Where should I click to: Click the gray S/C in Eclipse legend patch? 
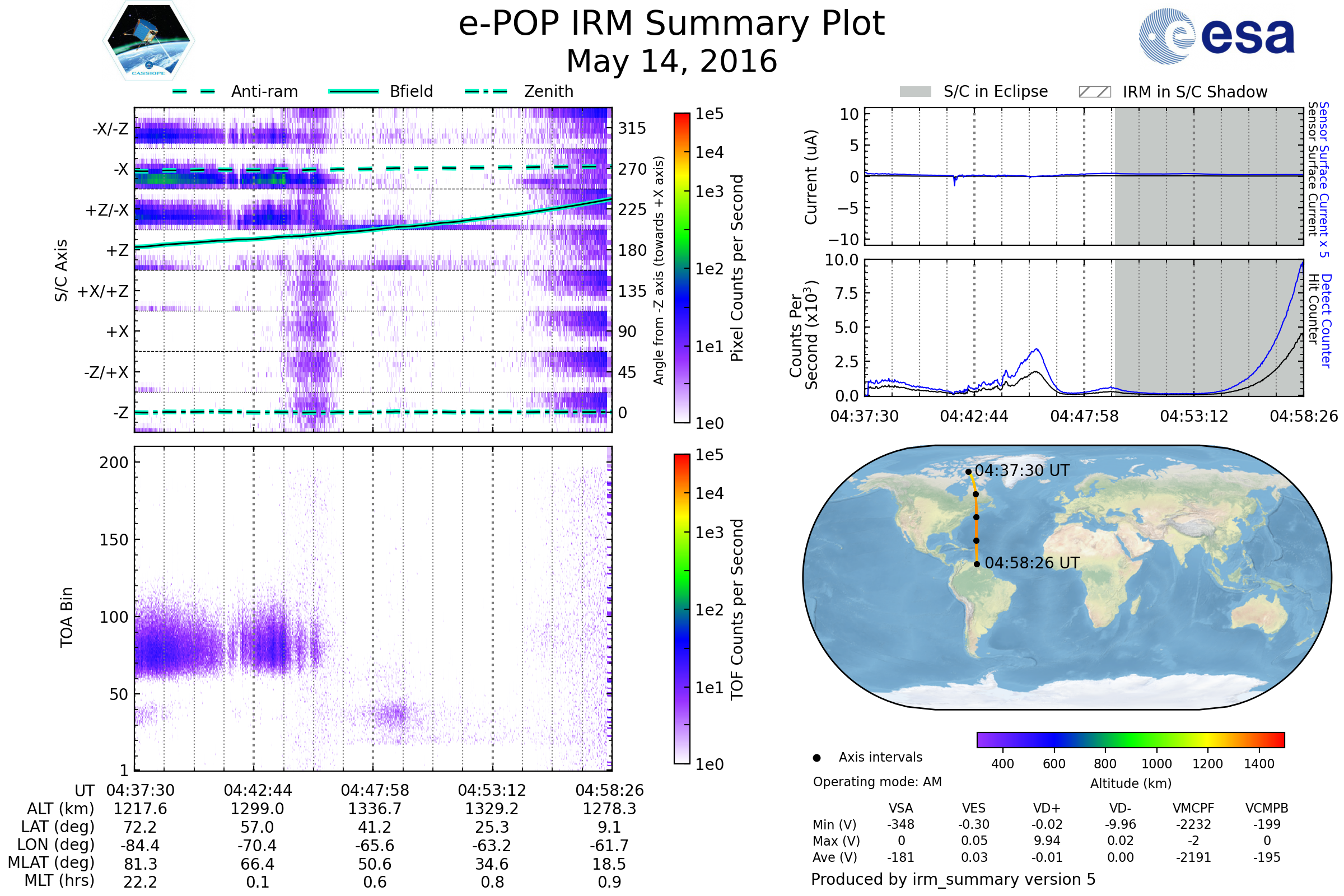coord(916,92)
